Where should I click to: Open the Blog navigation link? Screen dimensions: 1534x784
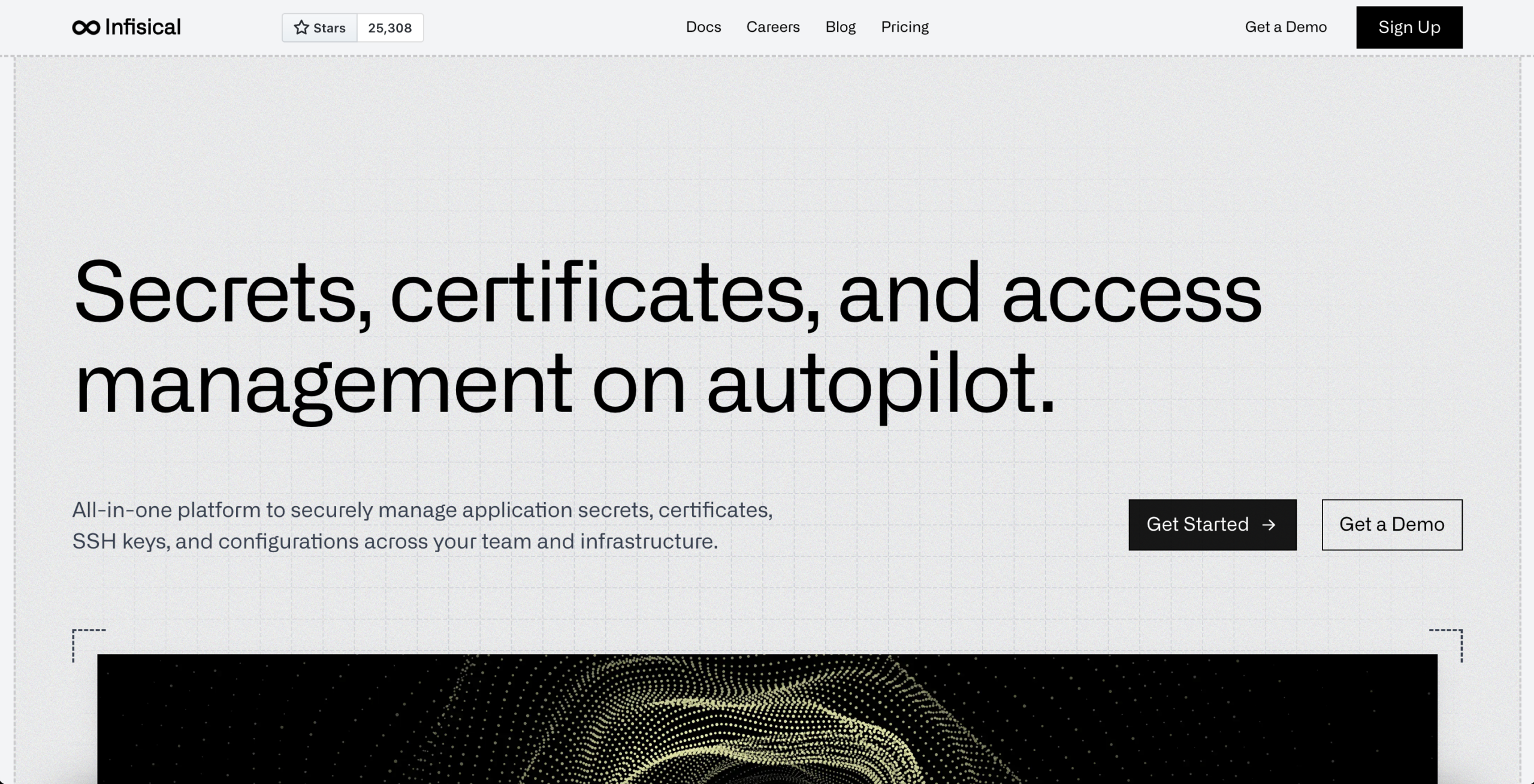[x=840, y=27]
